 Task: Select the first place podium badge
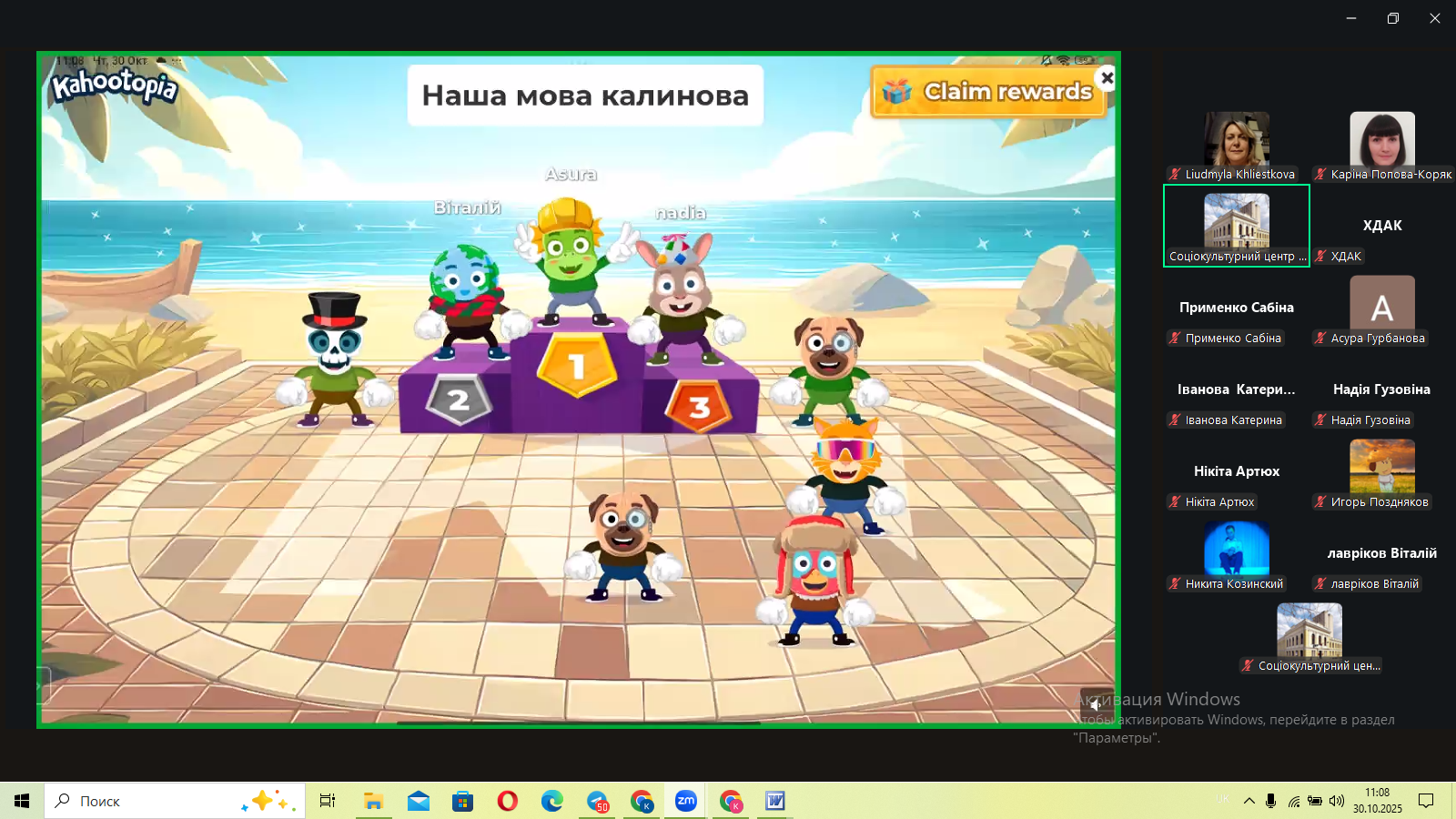pyautogui.click(x=576, y=365)
